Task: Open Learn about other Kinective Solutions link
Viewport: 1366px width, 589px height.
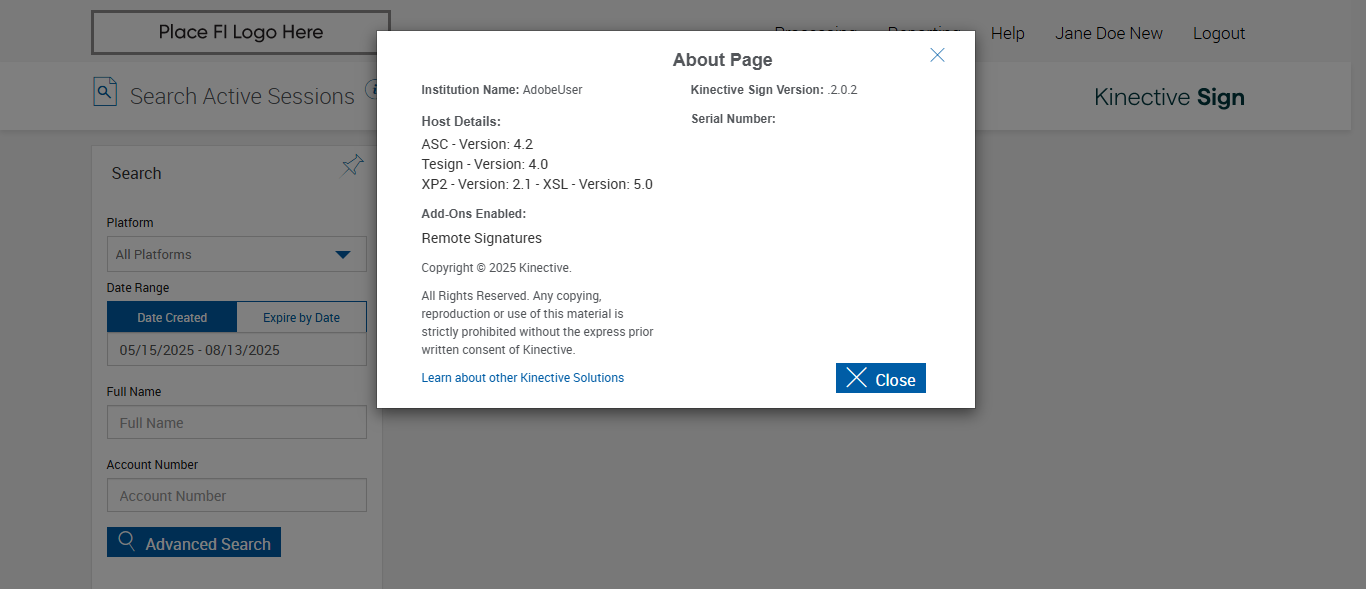Action: point(523,378)
